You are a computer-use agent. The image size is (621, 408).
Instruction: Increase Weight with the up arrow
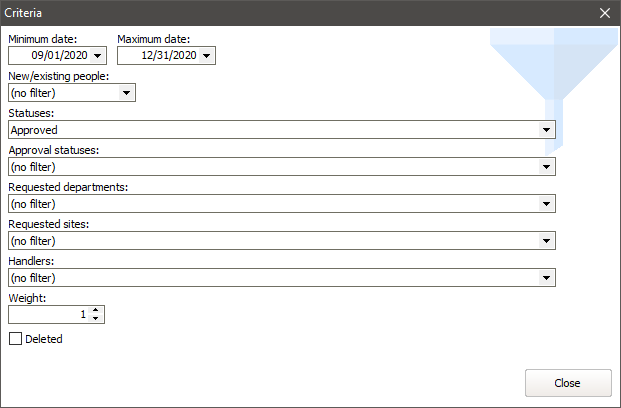coord(96,310)
